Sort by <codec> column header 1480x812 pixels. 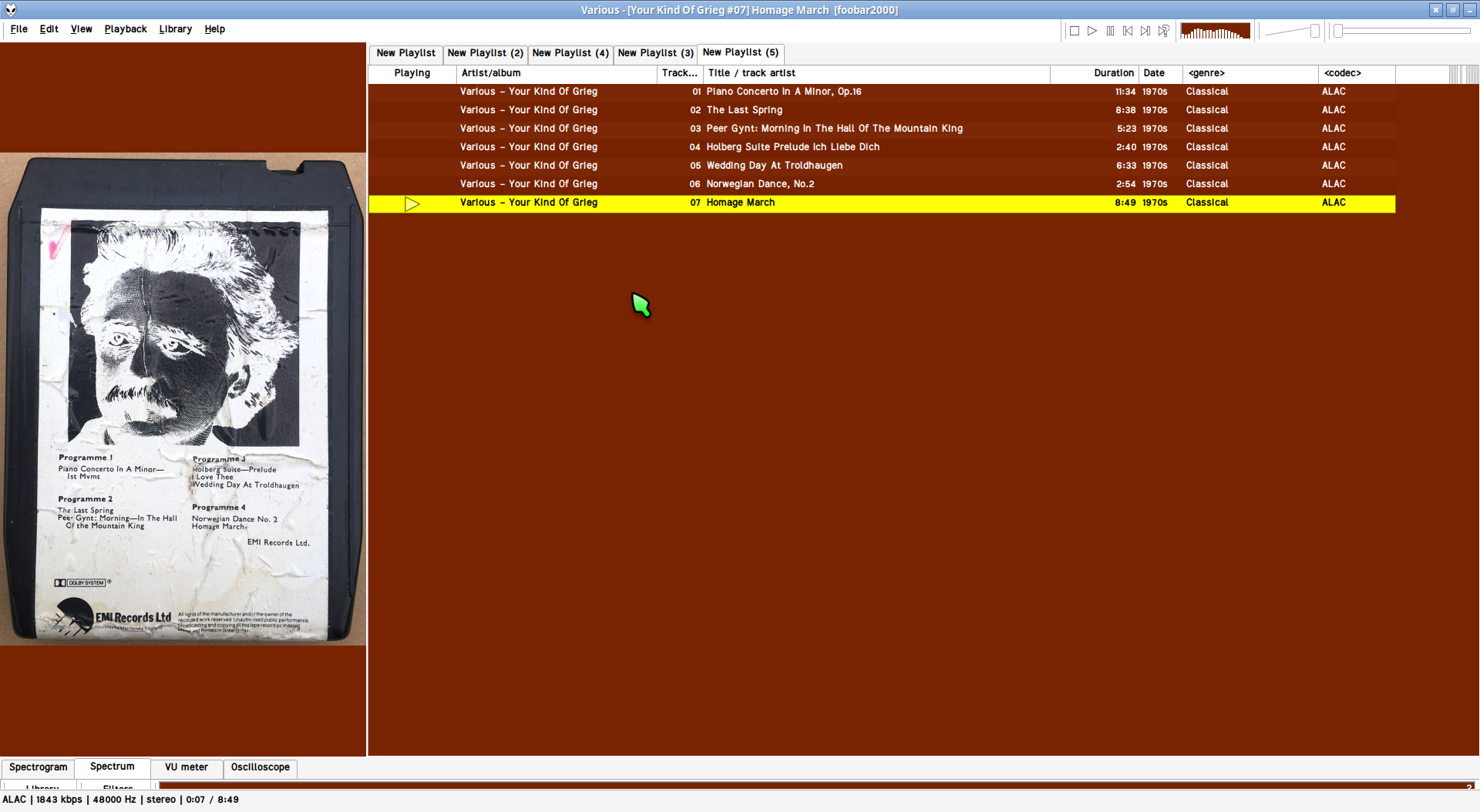coord(1357,73)
